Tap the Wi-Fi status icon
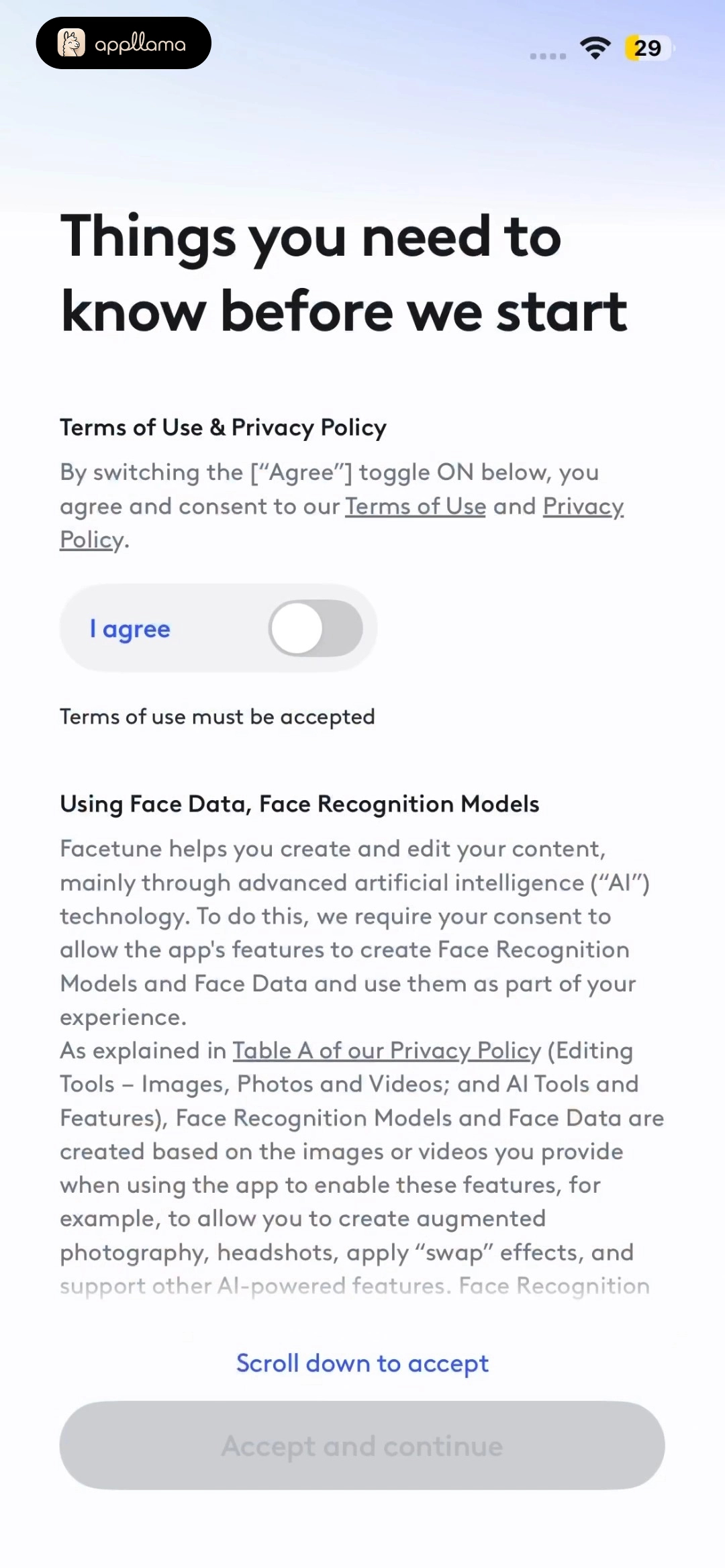Viewport: 725px width, 1568px height. [x=595, y=48]
